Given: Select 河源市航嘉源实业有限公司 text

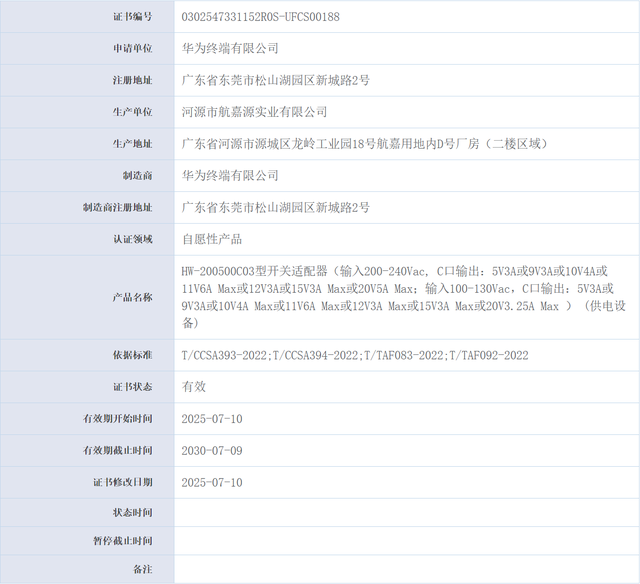Looking at the screenshot, I should coord(254,112).
